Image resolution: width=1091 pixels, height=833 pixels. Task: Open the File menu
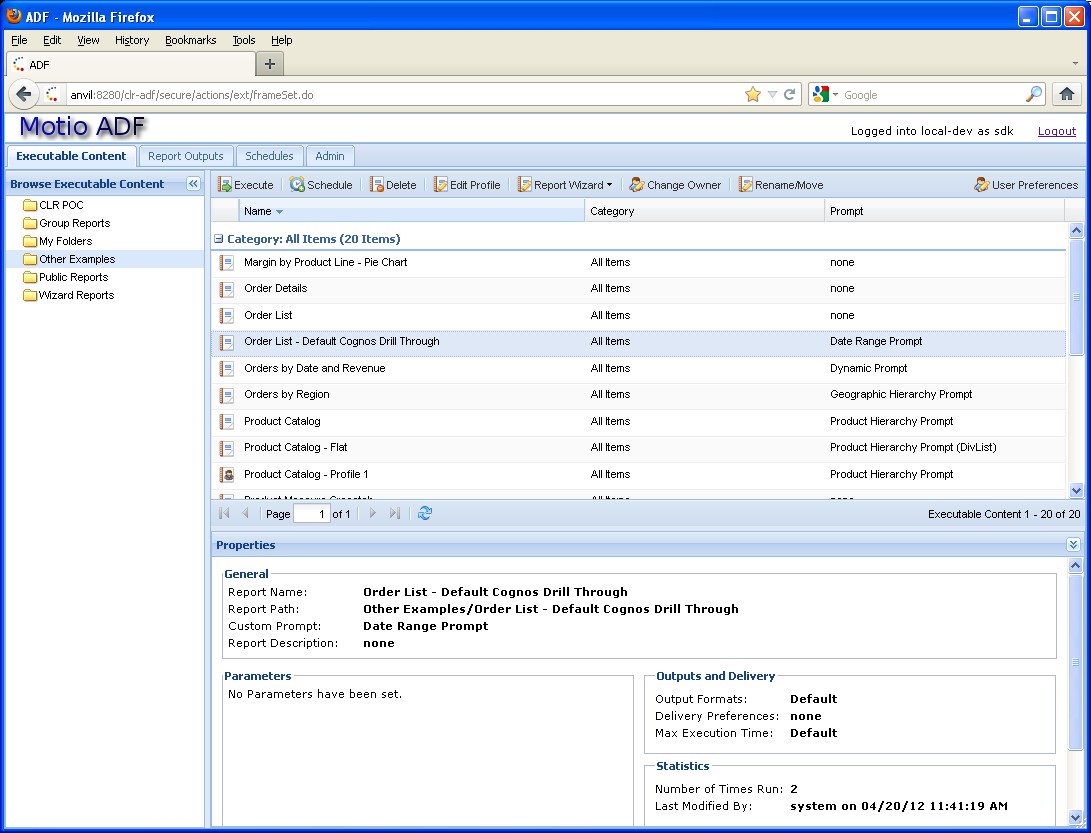[19, 40]
